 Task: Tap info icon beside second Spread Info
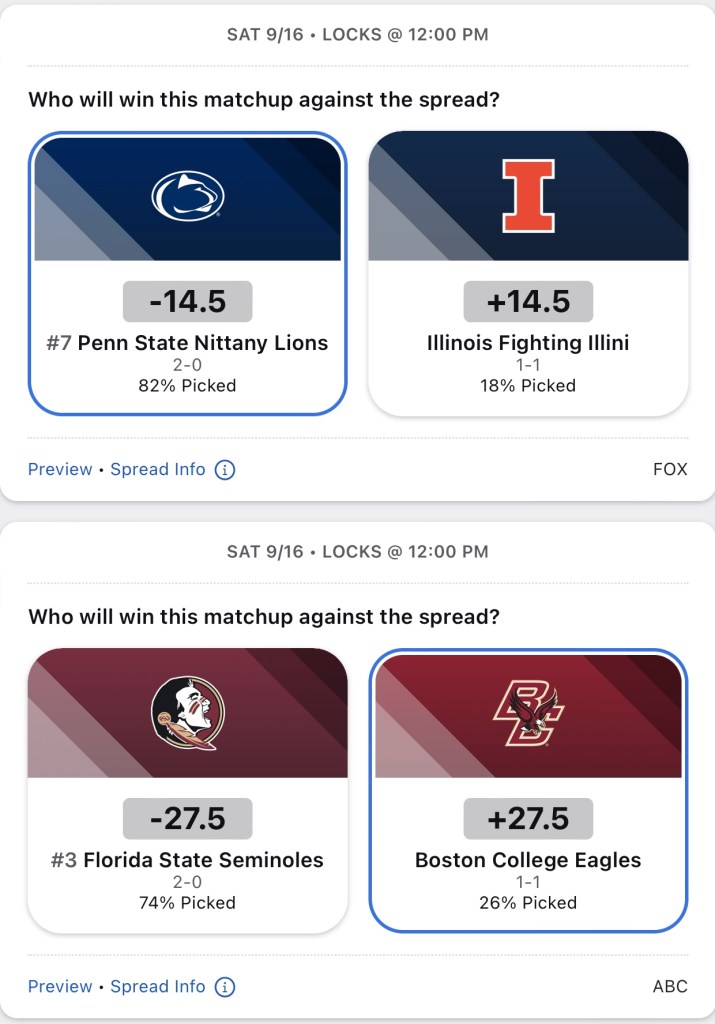[225, 986]
